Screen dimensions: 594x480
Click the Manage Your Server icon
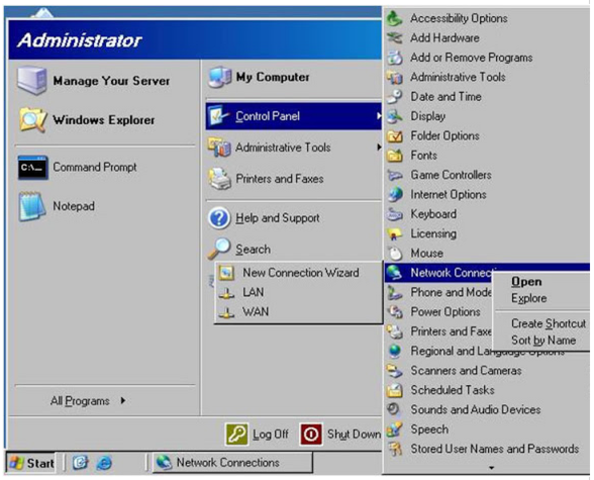coord(32,80)
